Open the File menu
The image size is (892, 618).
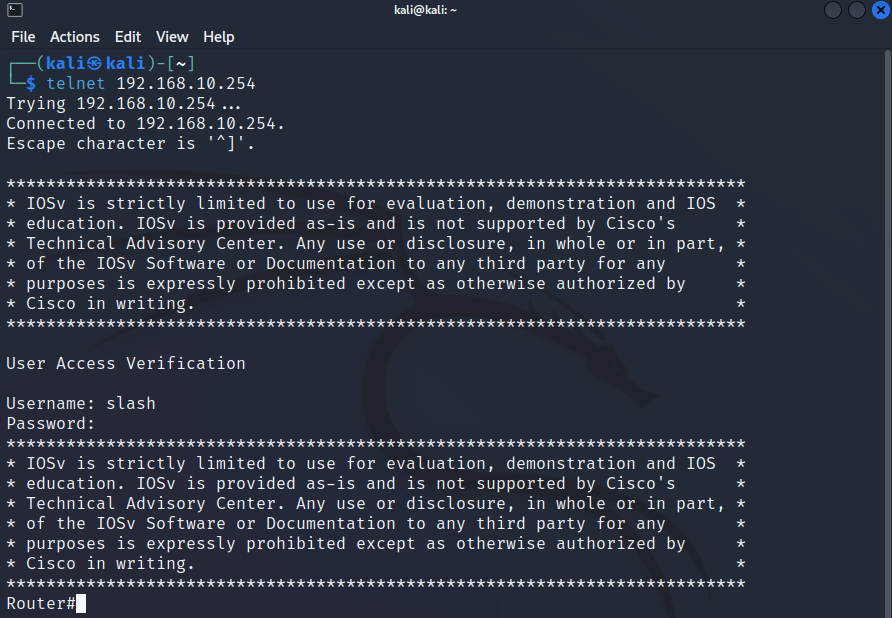(23, 37)
